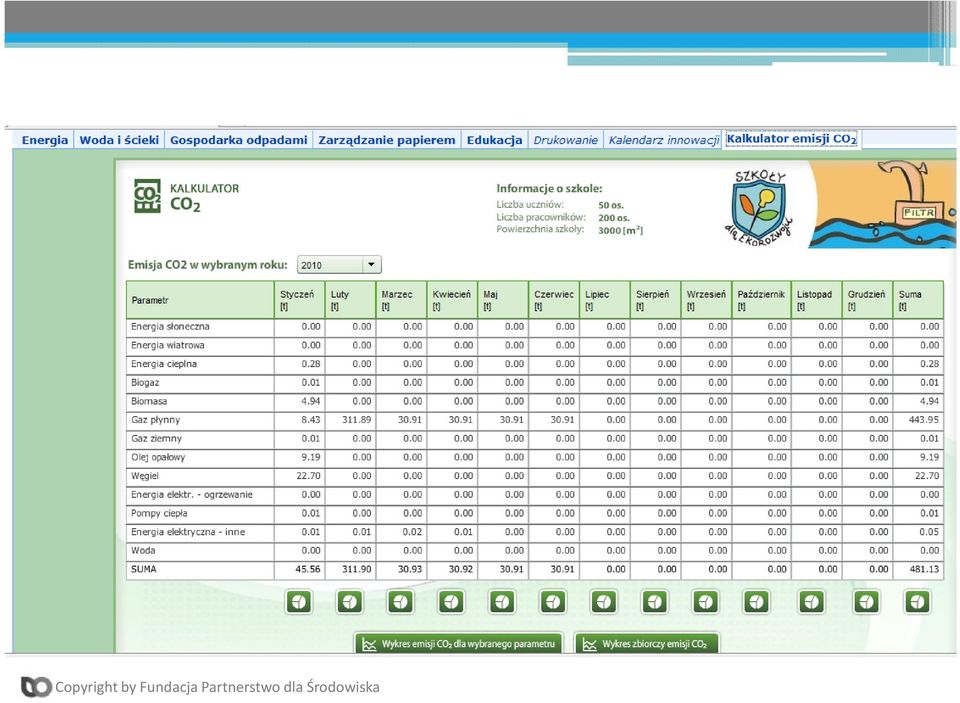
Task: Open the Edukacja tab
Action: click(x=495, y=140)
